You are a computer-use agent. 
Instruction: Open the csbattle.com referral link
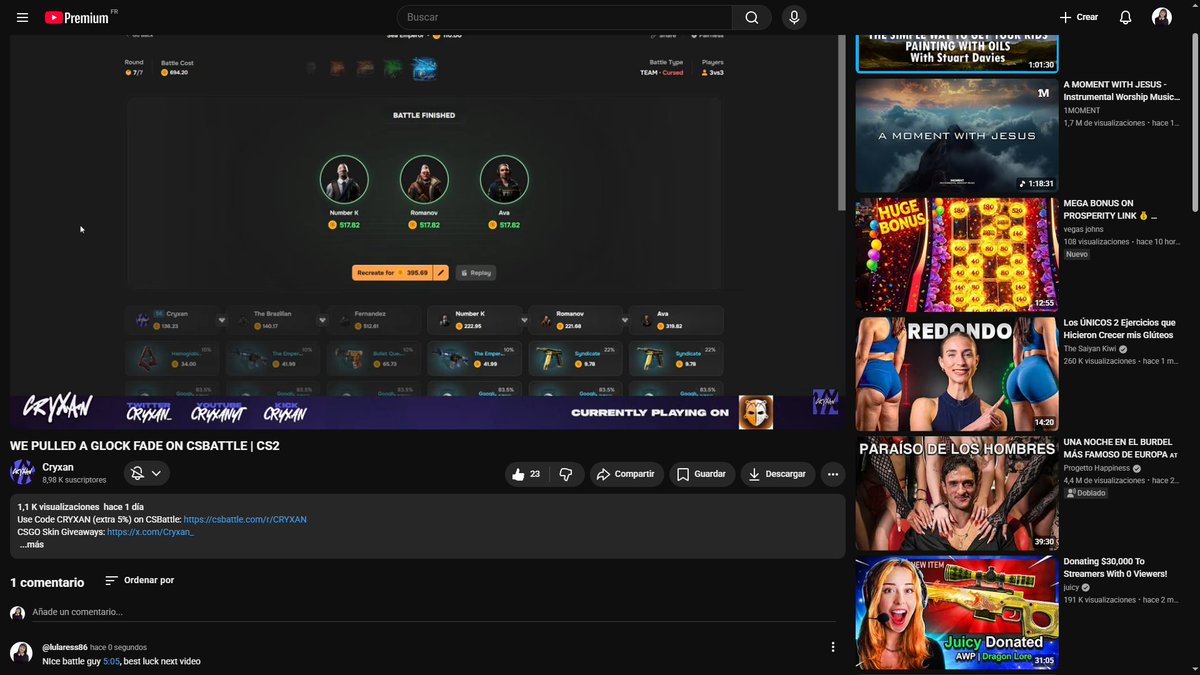pyautogui.click(x=245, y=520)
